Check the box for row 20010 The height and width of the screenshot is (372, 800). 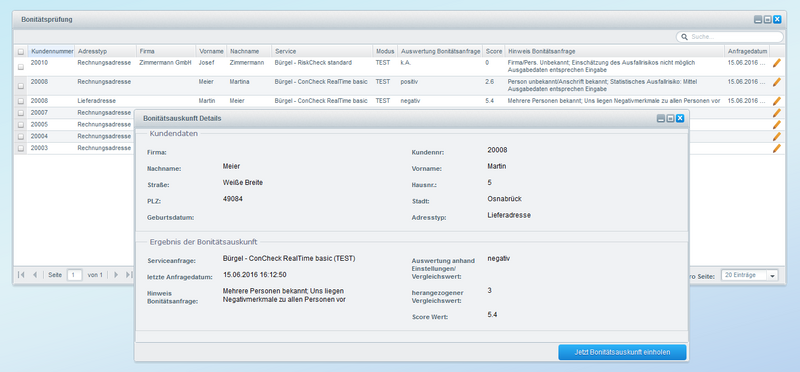pyautogui.click(x=21, y=67)
